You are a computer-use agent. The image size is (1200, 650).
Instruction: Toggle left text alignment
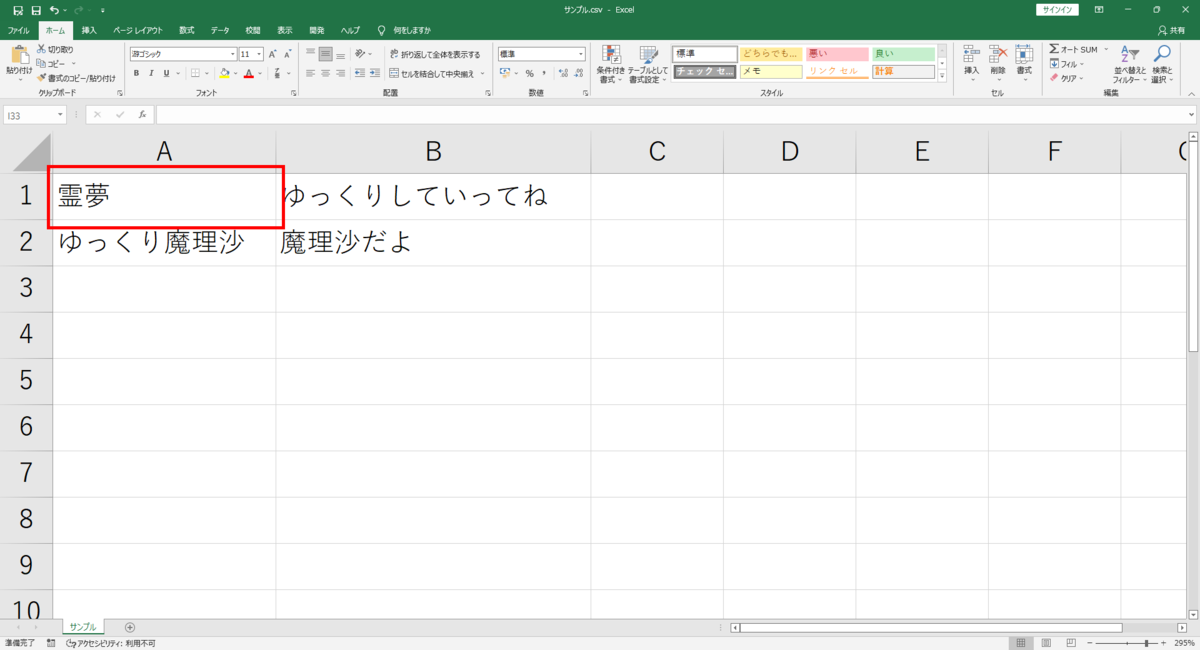coord(310,73)
